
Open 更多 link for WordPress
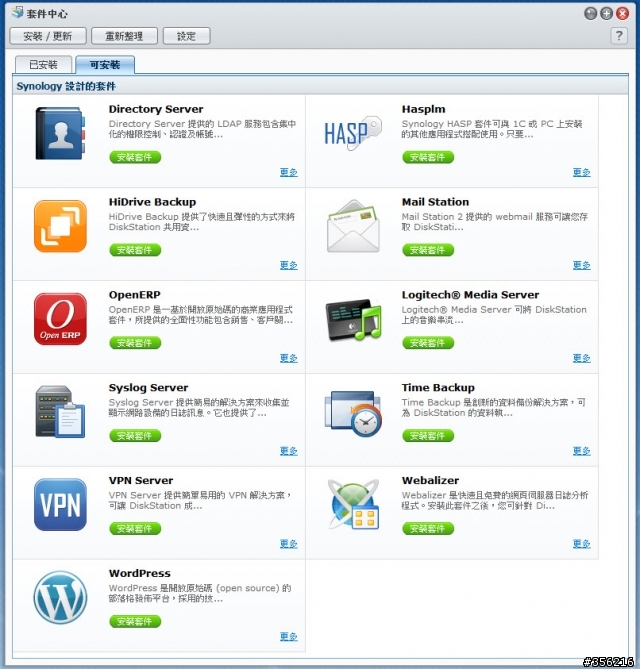tap(289, 636)
